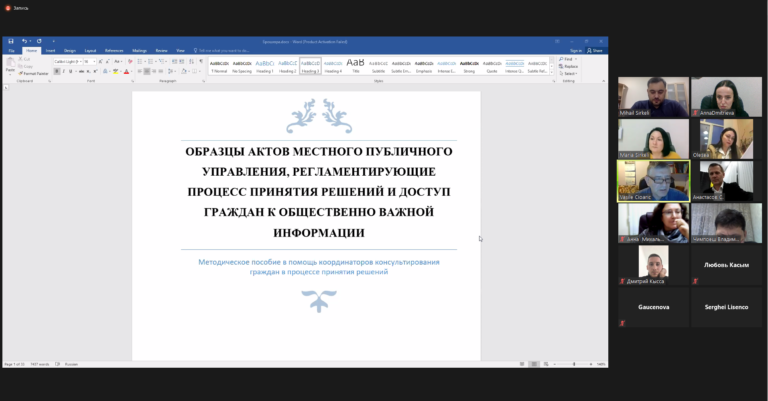Shrink the font size
Image resolution: width=768 pixels, height=401 pixels.
pos(108,62)
